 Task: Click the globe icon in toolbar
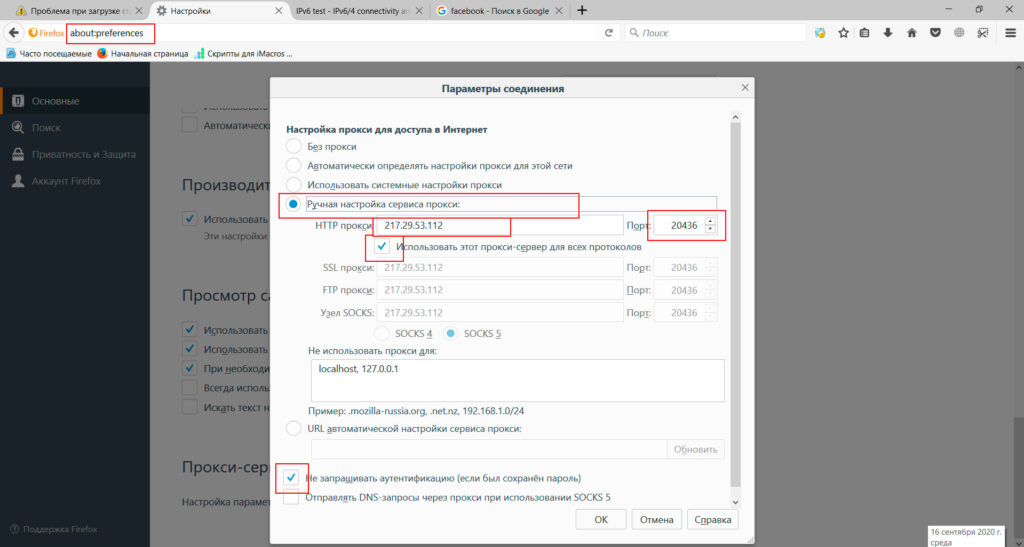pos(959,33)
